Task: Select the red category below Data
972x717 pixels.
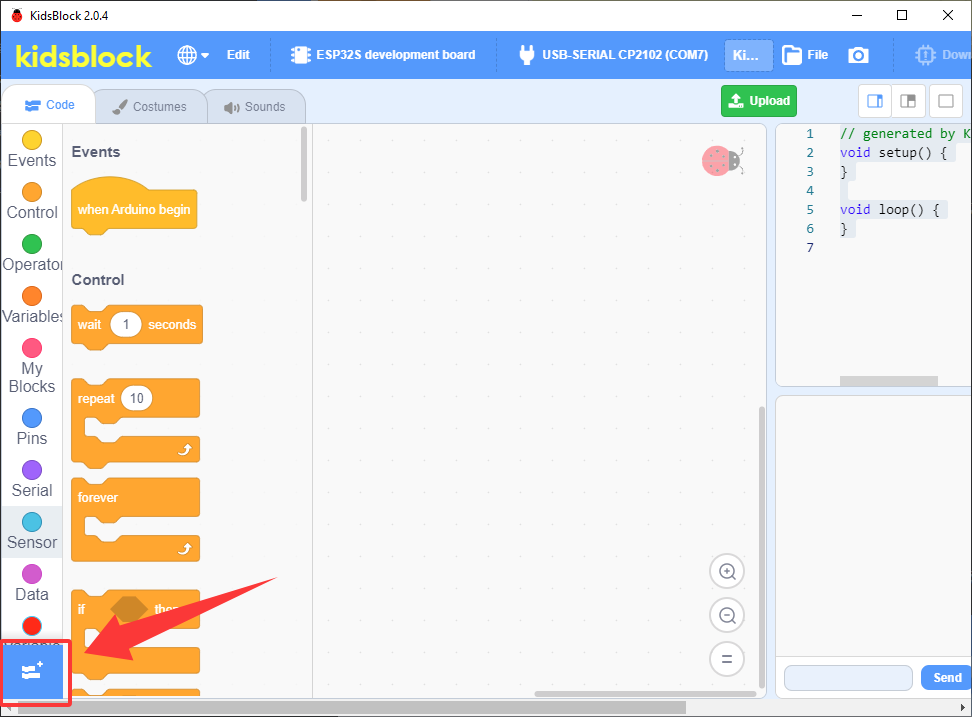Action: tap(32, 627)
